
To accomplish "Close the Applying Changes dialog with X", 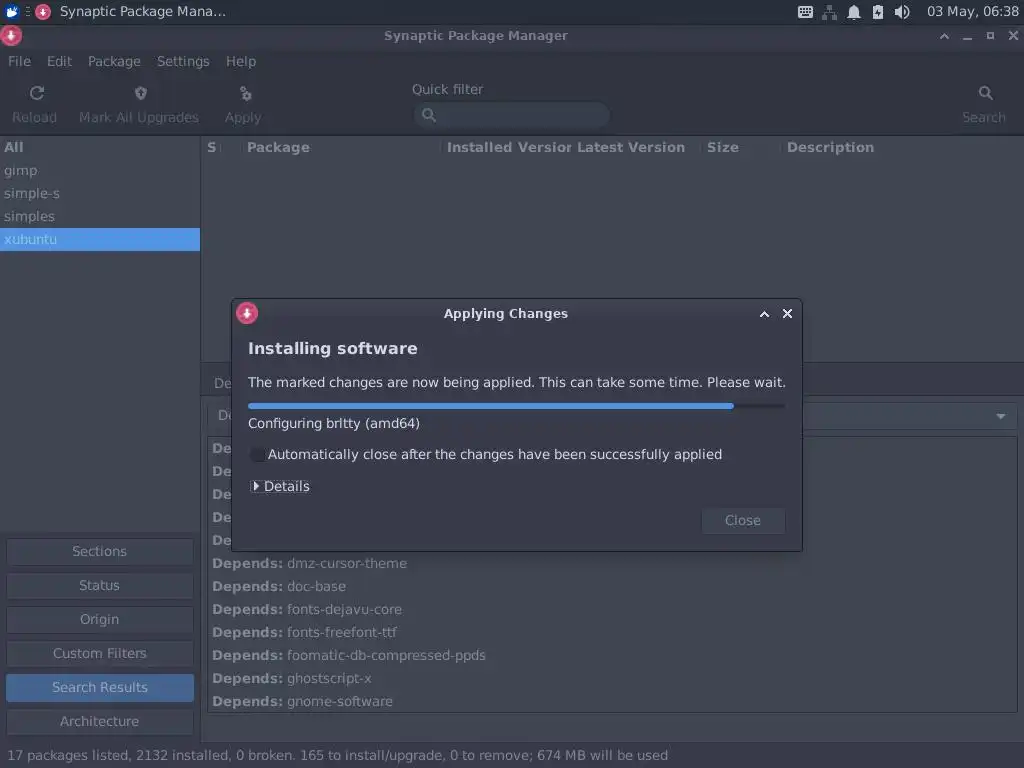I will [788, 314].
